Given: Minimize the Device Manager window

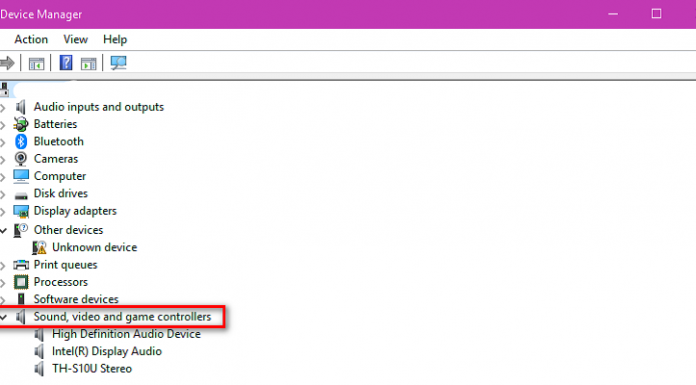Looking at the screenshot, I should point(613,14).
